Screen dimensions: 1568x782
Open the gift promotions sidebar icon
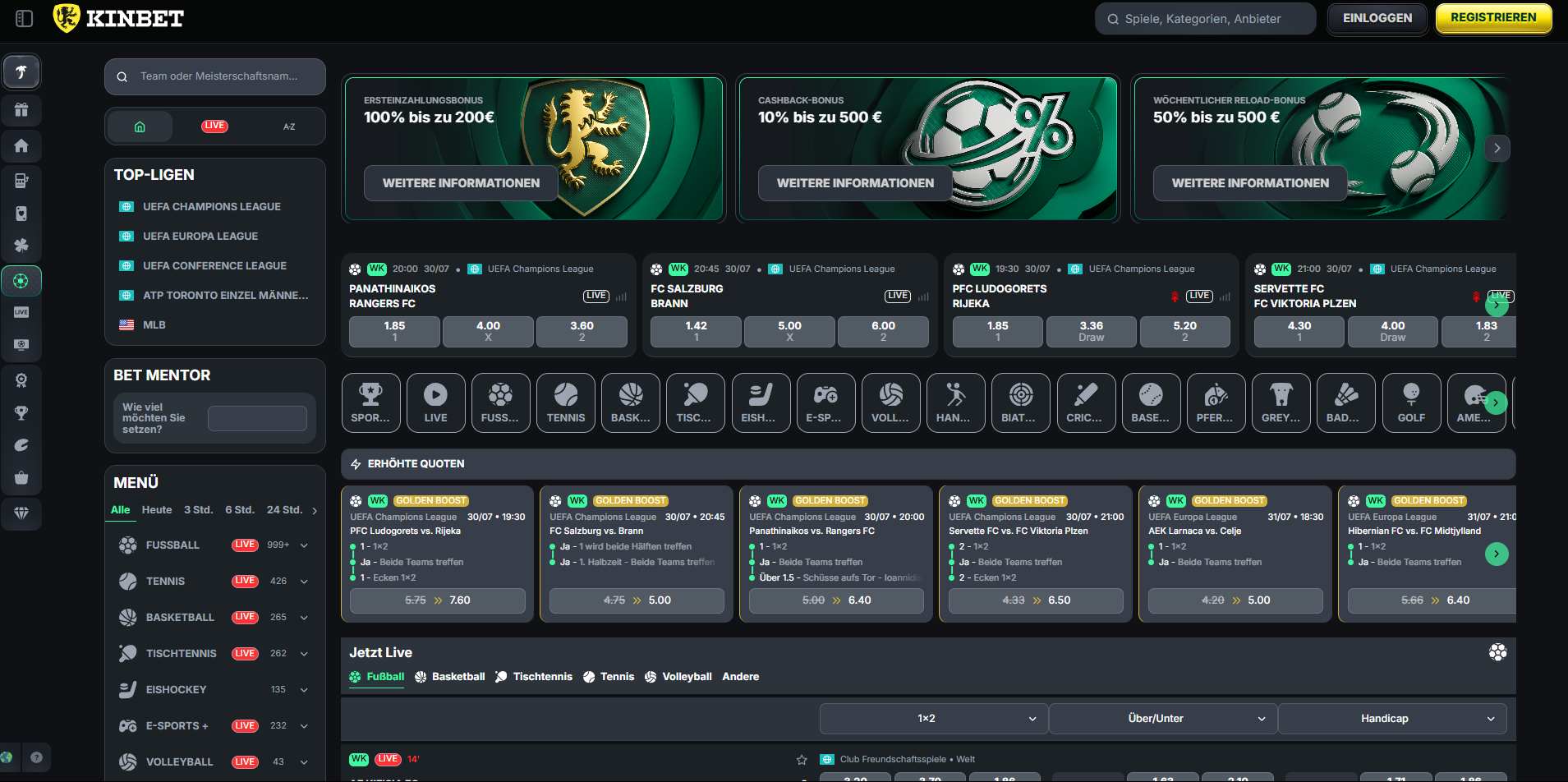click(21, 109)
